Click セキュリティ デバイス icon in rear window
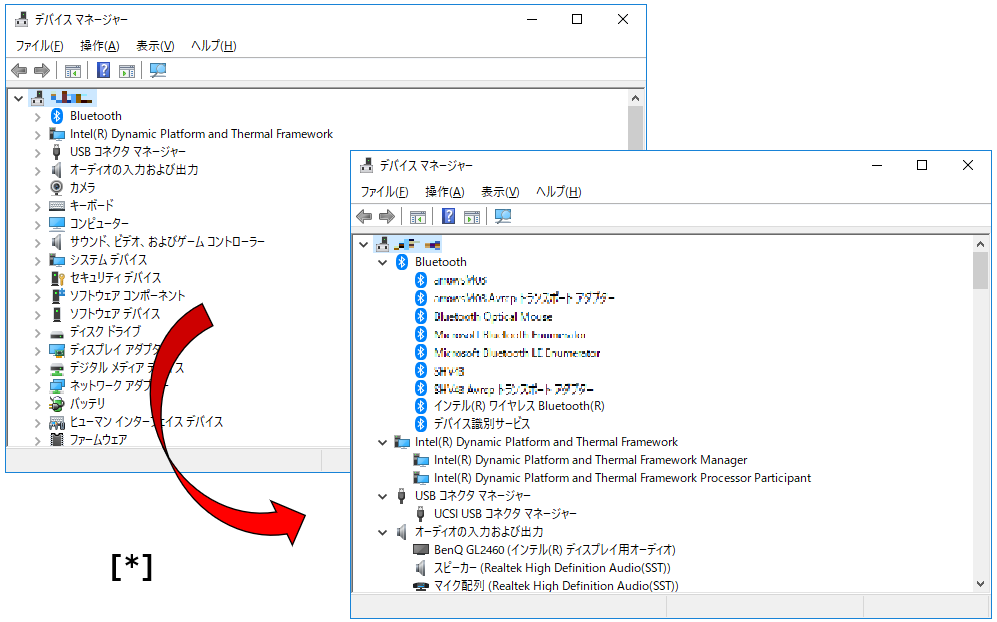The image size is (997, 622). coord(57,278)
